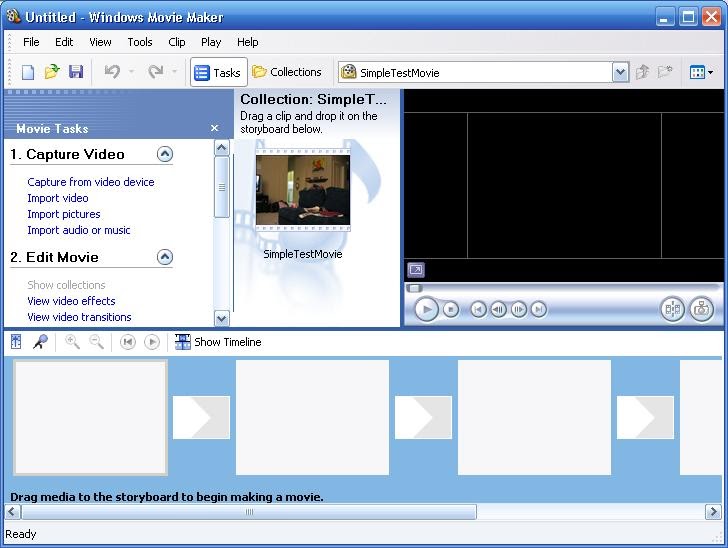
Task: Toggle the Tasks pane button
Action: [x=218, y=72]
